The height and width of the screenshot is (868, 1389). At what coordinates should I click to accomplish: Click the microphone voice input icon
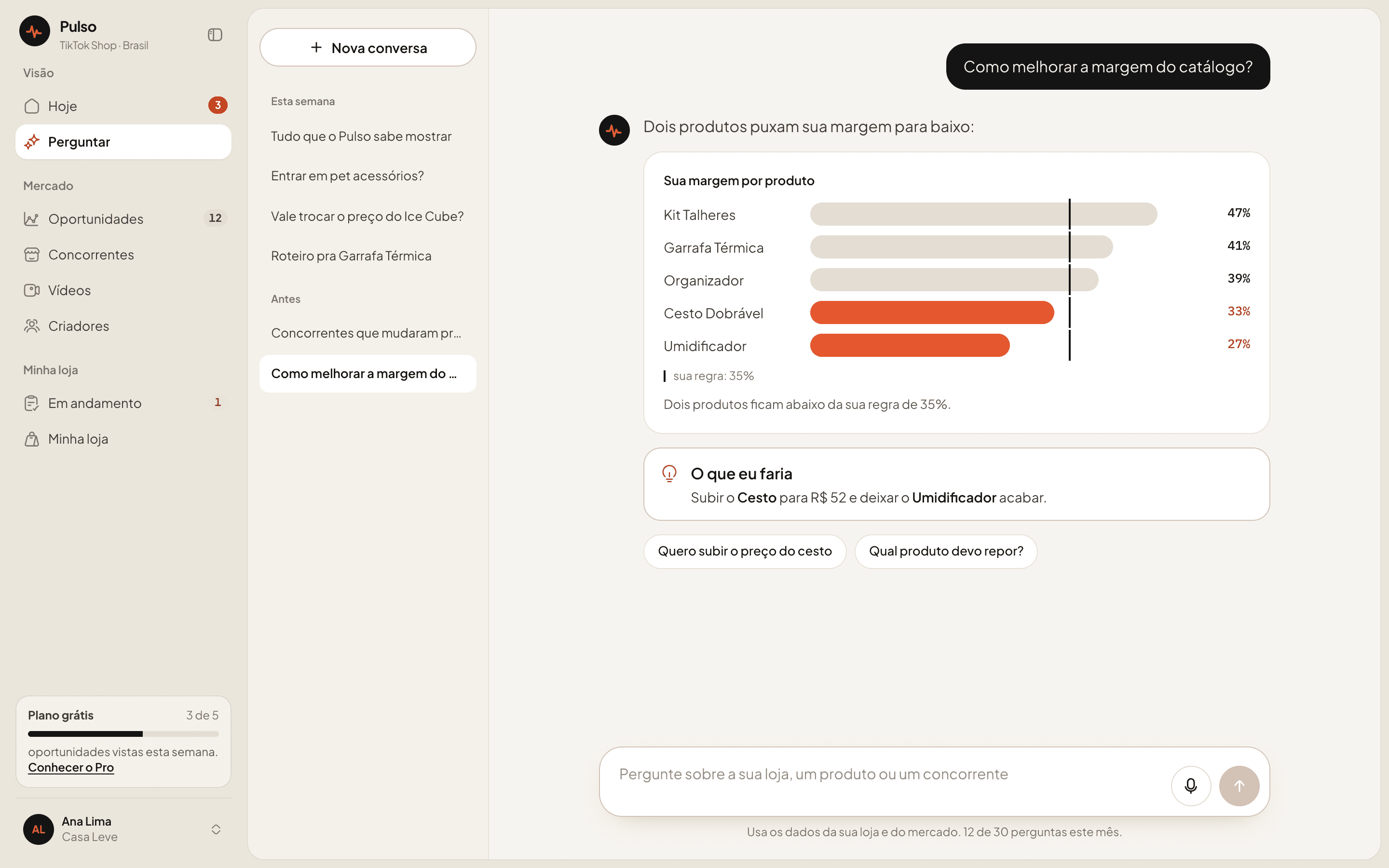coord(1190,786)
